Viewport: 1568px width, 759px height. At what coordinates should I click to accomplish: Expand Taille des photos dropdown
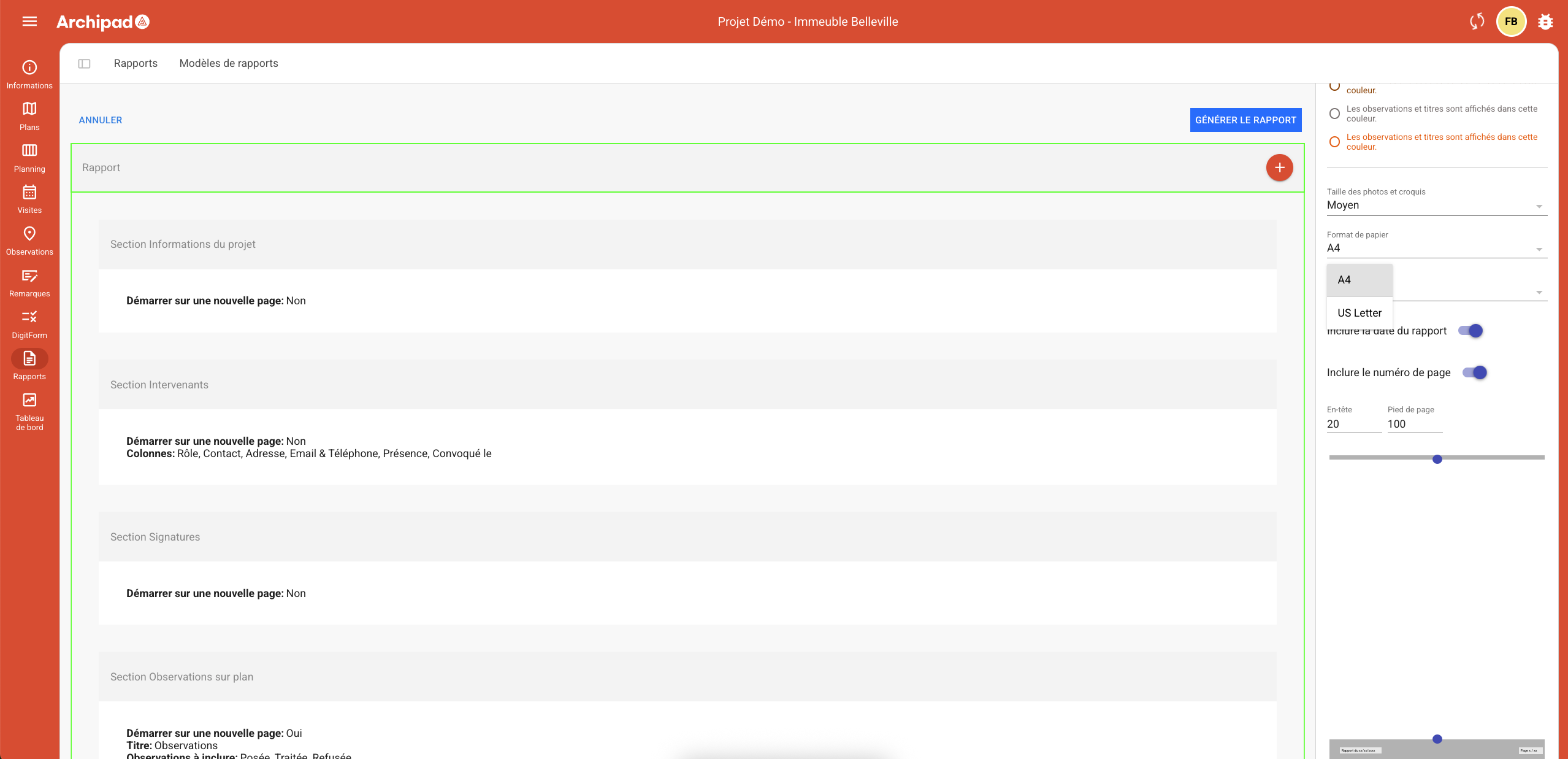point(1436,205)
